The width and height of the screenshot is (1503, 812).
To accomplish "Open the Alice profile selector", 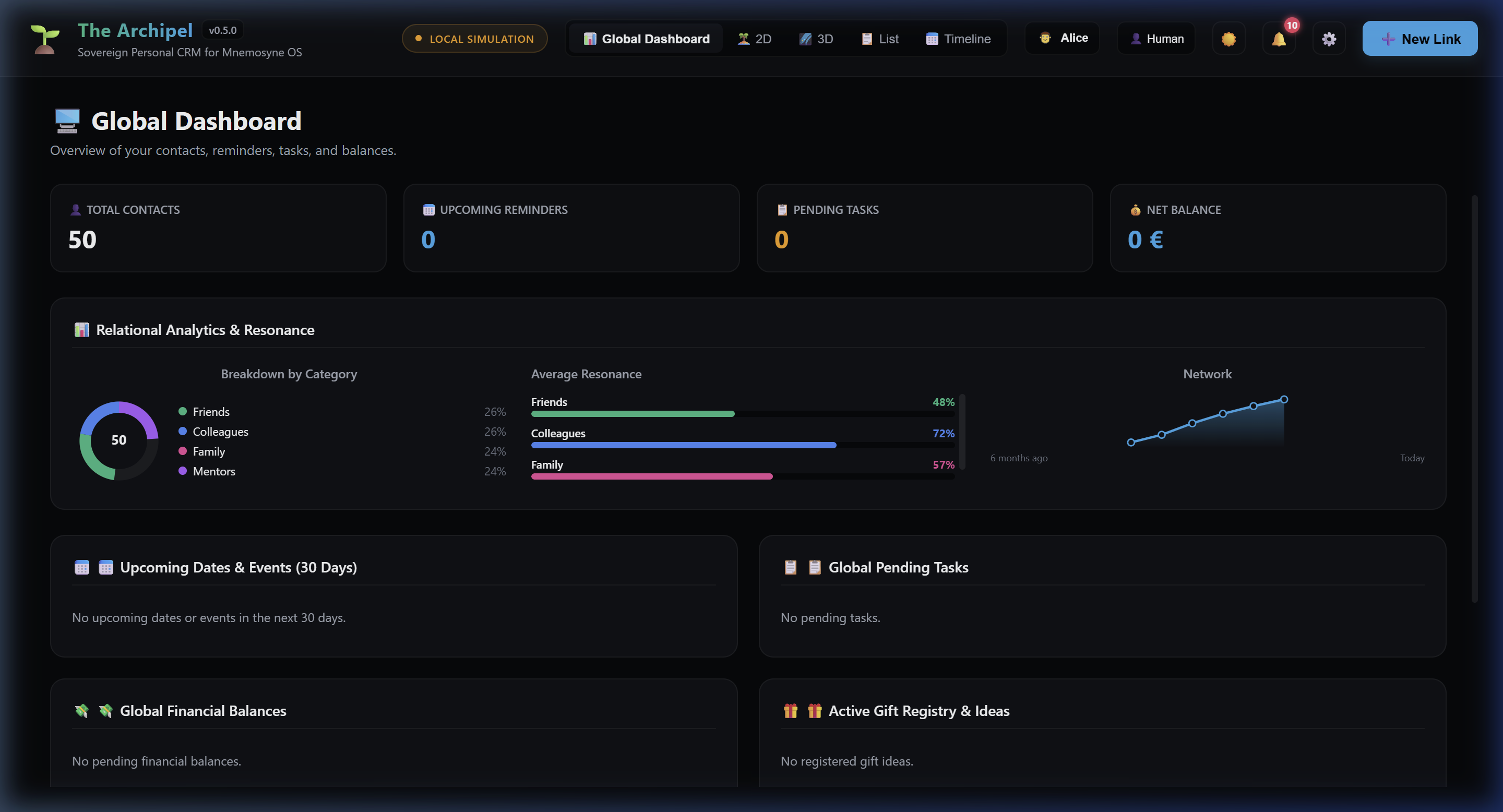I will [1062, 38].
